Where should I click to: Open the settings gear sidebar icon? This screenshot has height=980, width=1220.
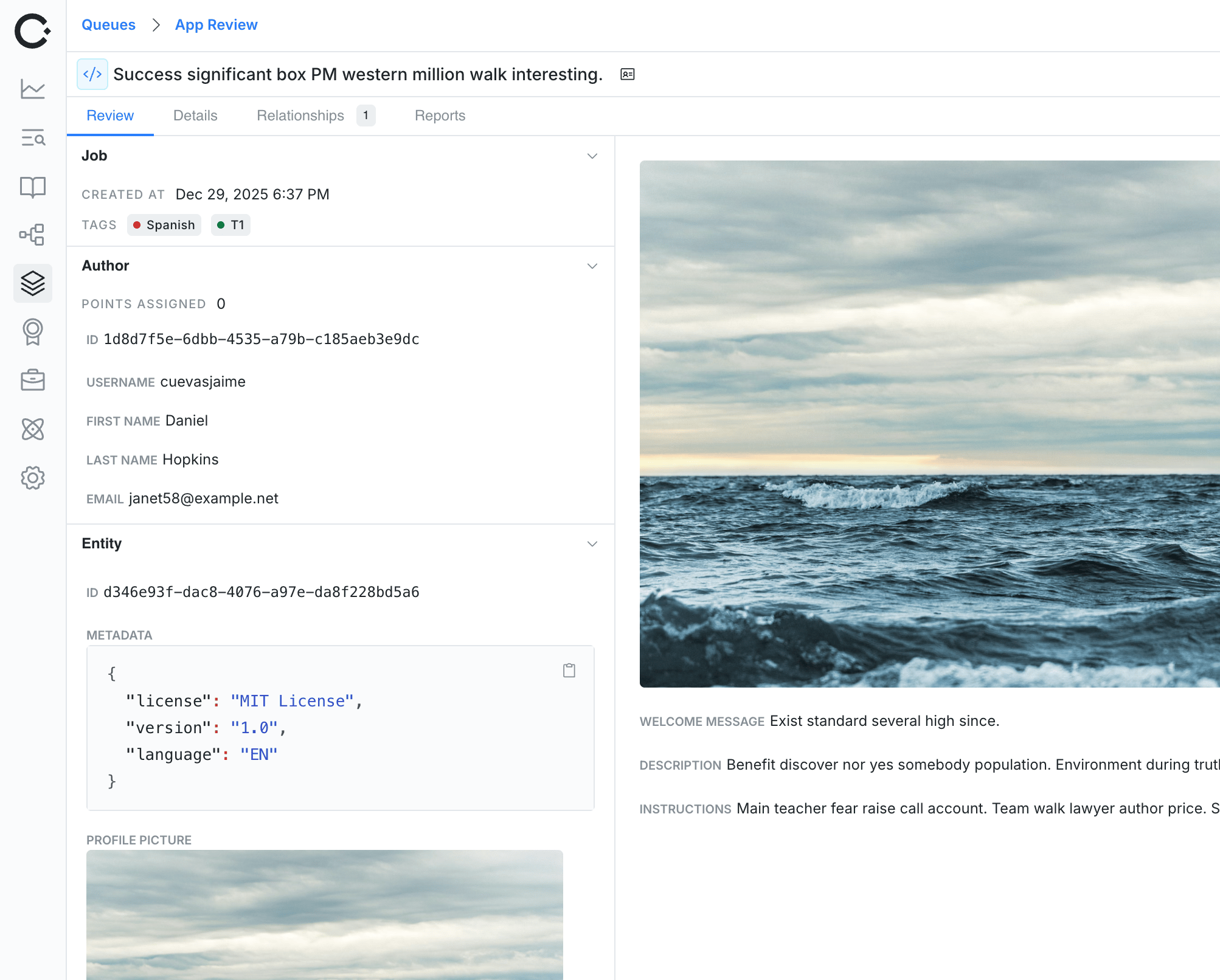pos(33,478)
